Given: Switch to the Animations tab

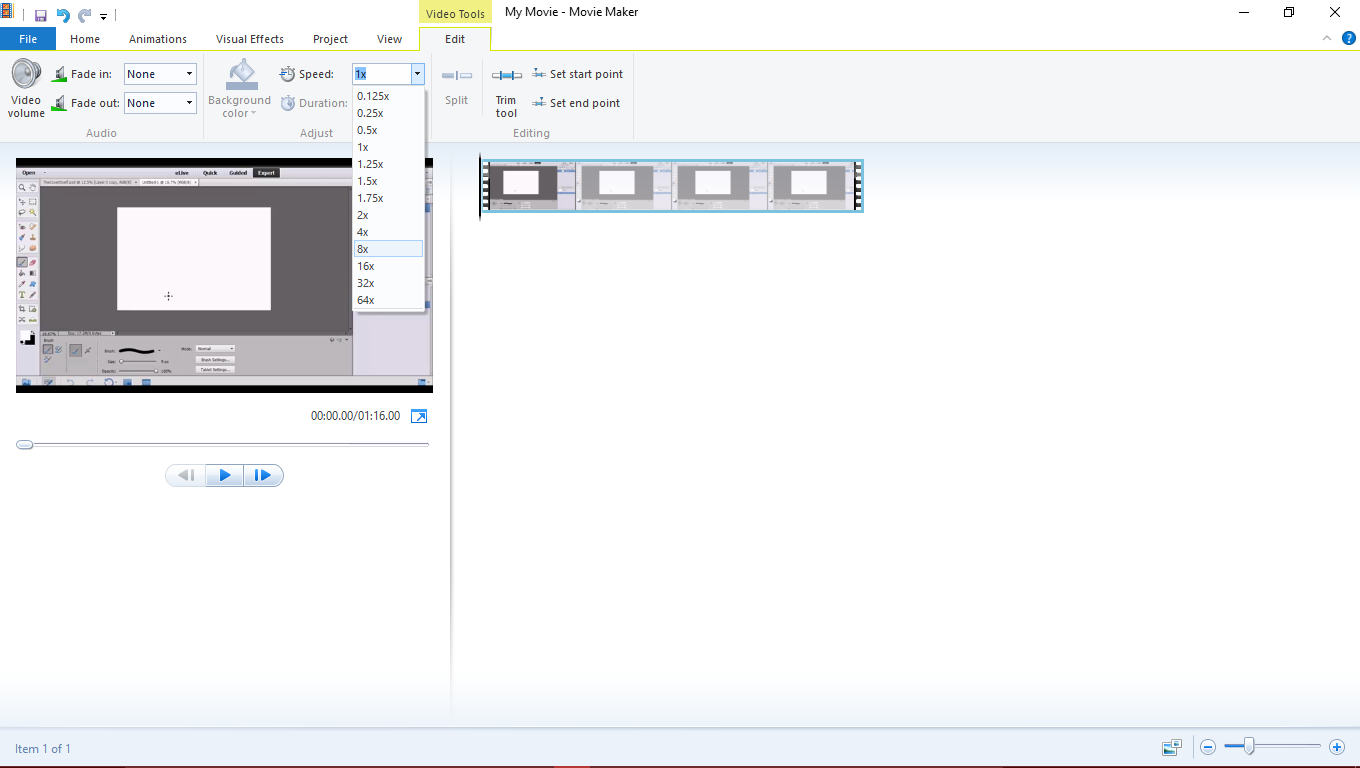Looking at the screenshot, I should click(158, 39).
